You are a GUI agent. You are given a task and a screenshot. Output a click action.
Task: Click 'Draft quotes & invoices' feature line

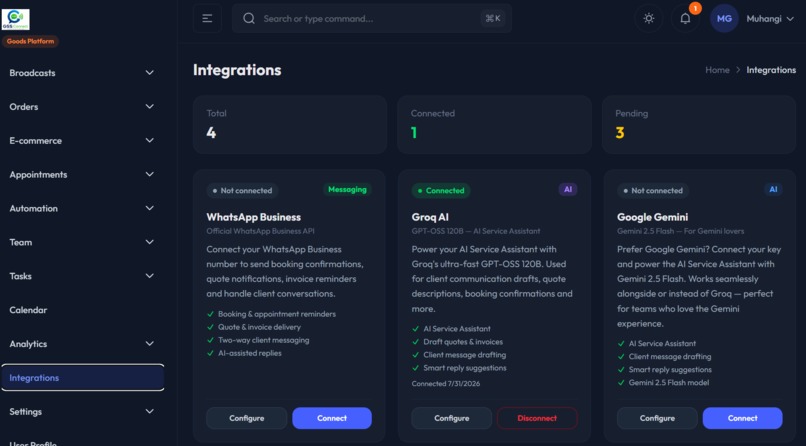(463, 342)
